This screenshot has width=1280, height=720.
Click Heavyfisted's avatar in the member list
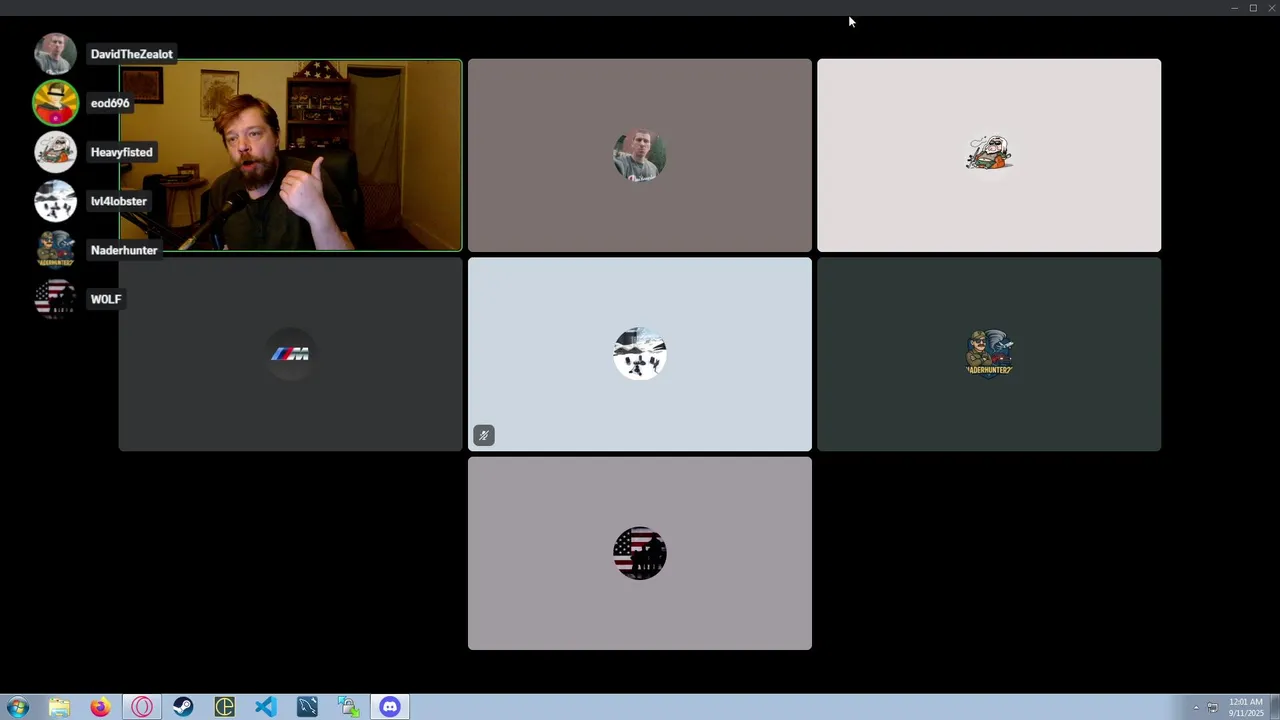[x=55, y=152]
